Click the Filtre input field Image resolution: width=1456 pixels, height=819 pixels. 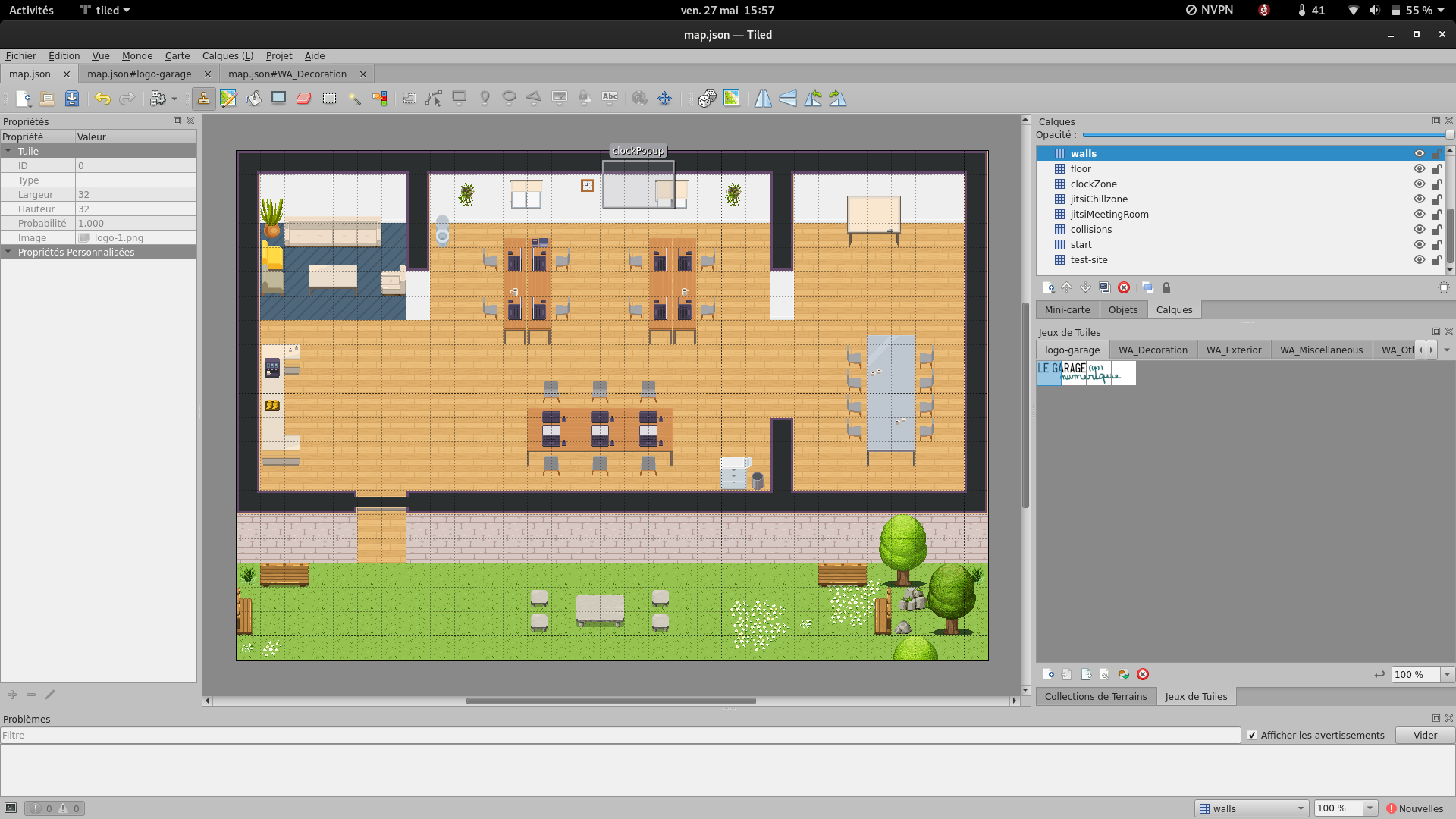620,736
